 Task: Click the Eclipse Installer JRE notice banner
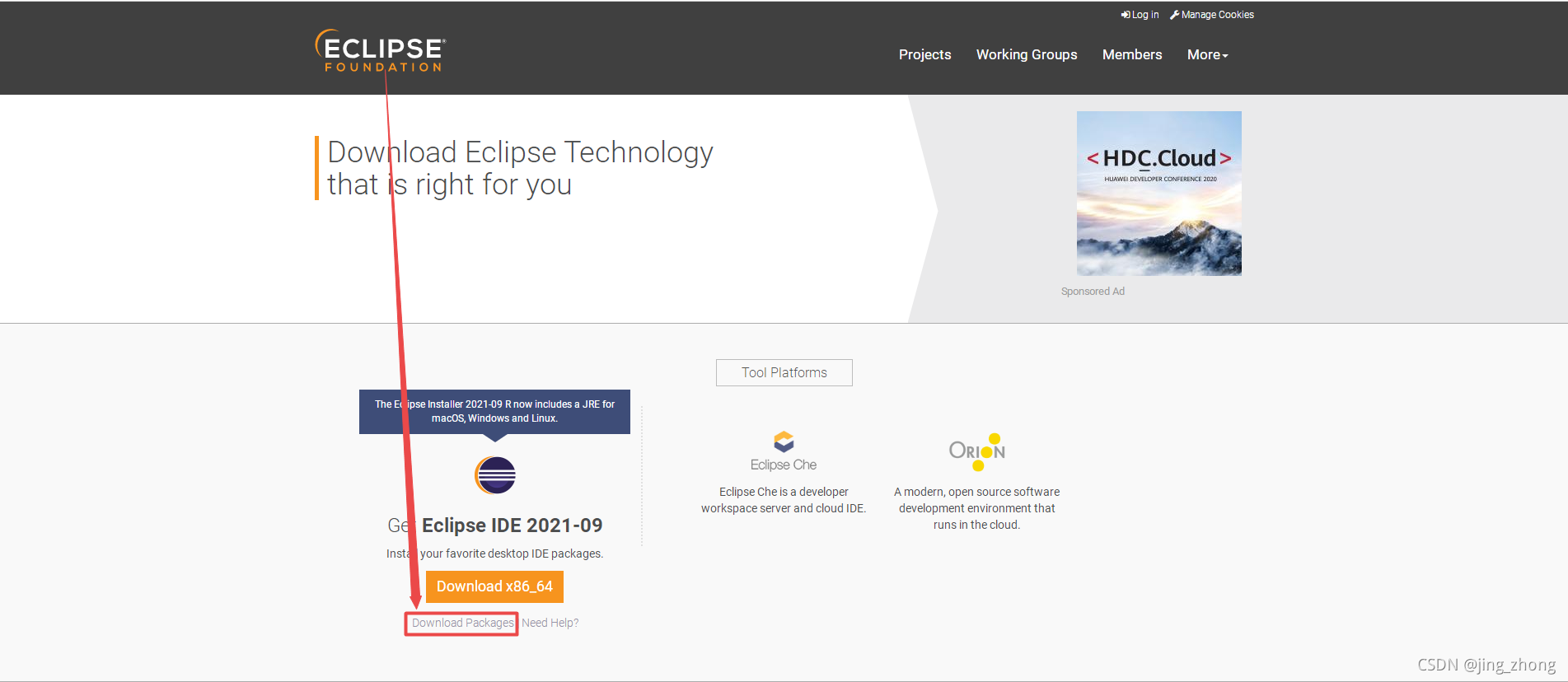(x=494, y=411)
